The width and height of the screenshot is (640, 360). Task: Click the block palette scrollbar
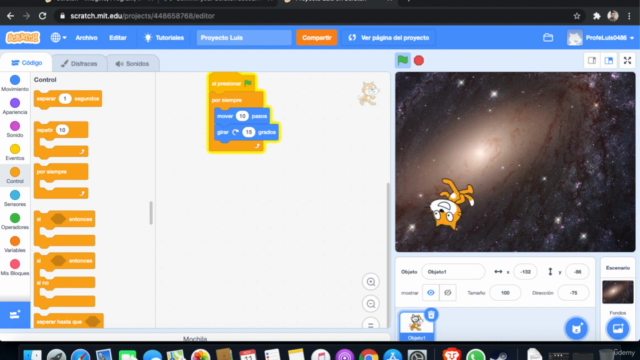151,213
